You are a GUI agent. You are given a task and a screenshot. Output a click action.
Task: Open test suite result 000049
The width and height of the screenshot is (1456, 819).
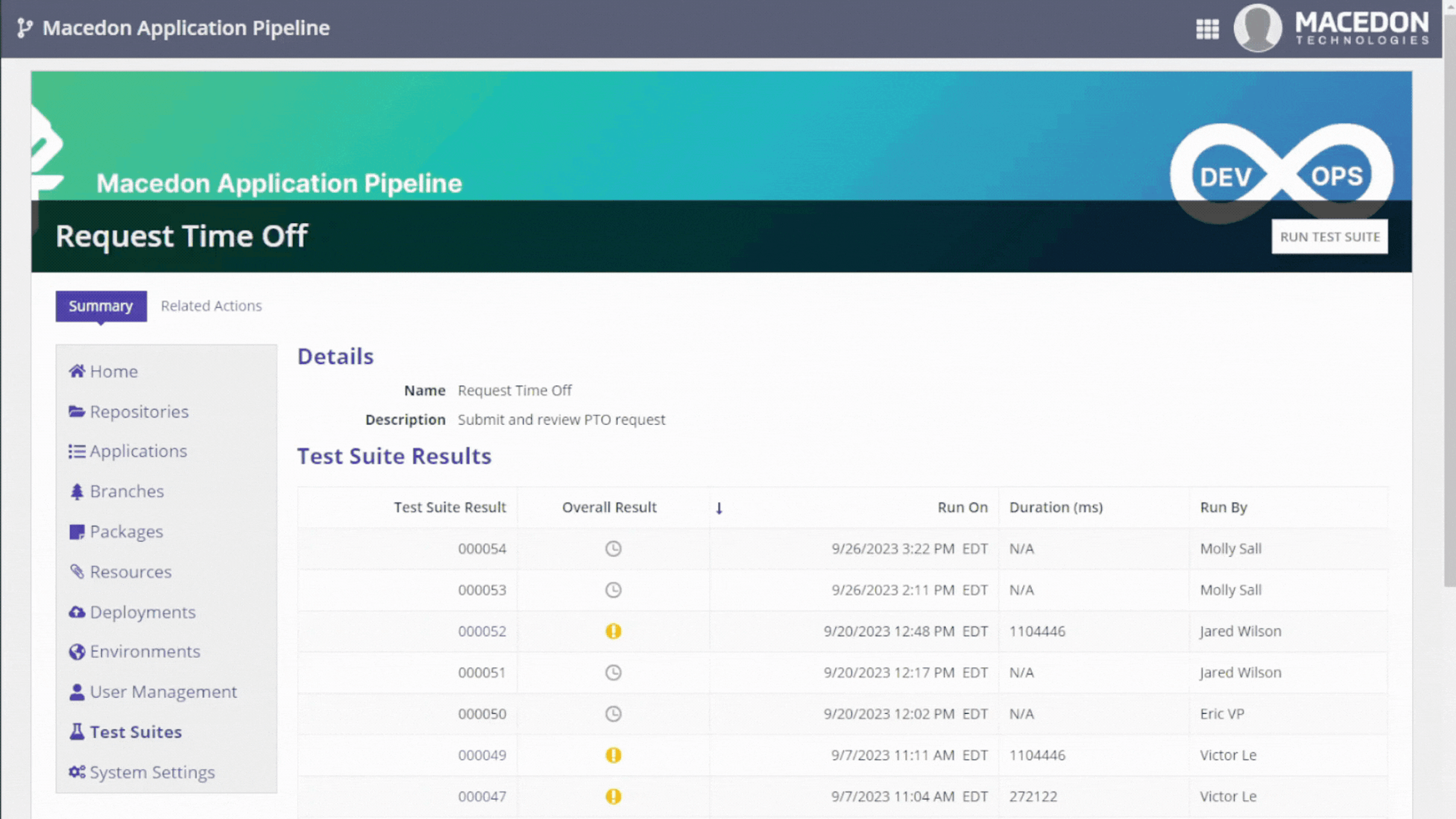click(482, 755)
